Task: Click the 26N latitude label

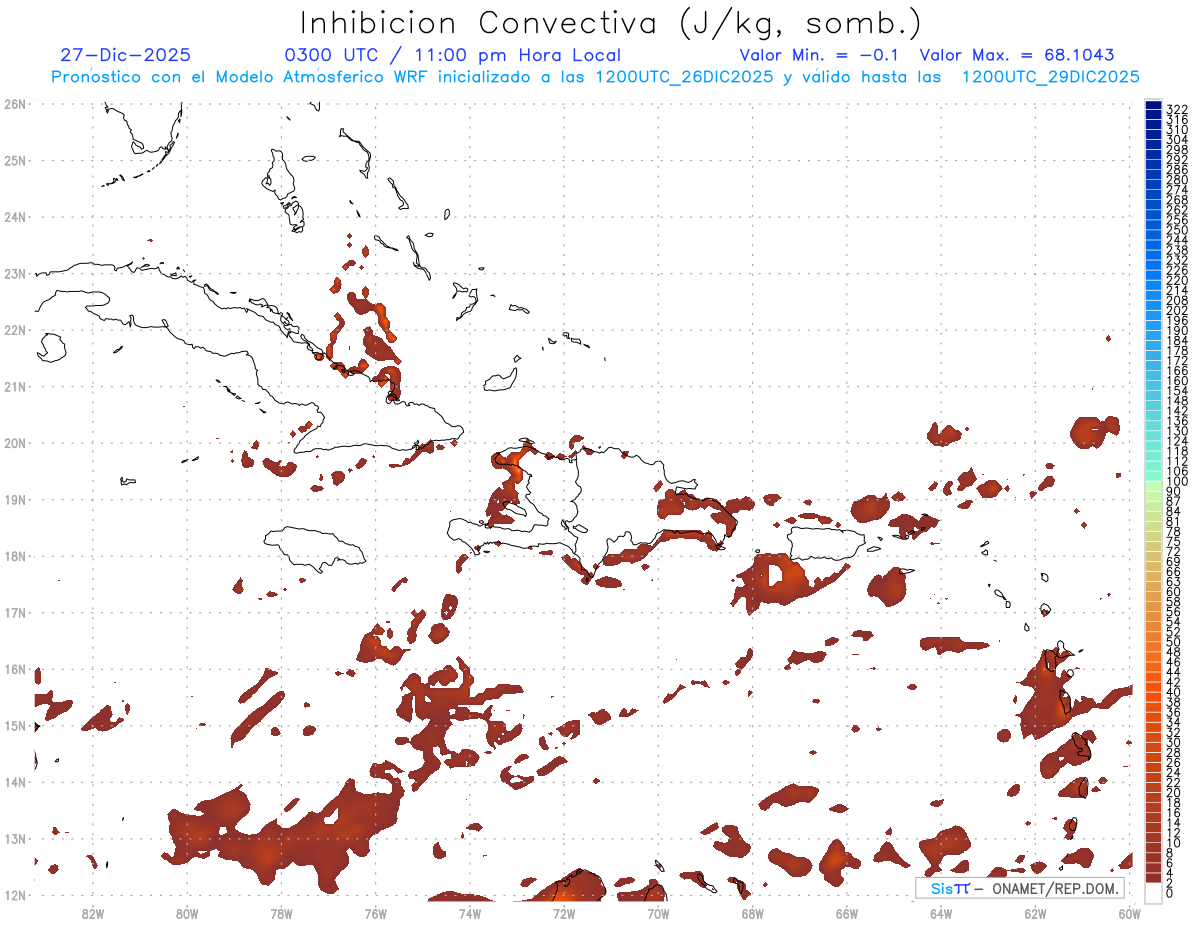Action: click(x=15, y=104)
